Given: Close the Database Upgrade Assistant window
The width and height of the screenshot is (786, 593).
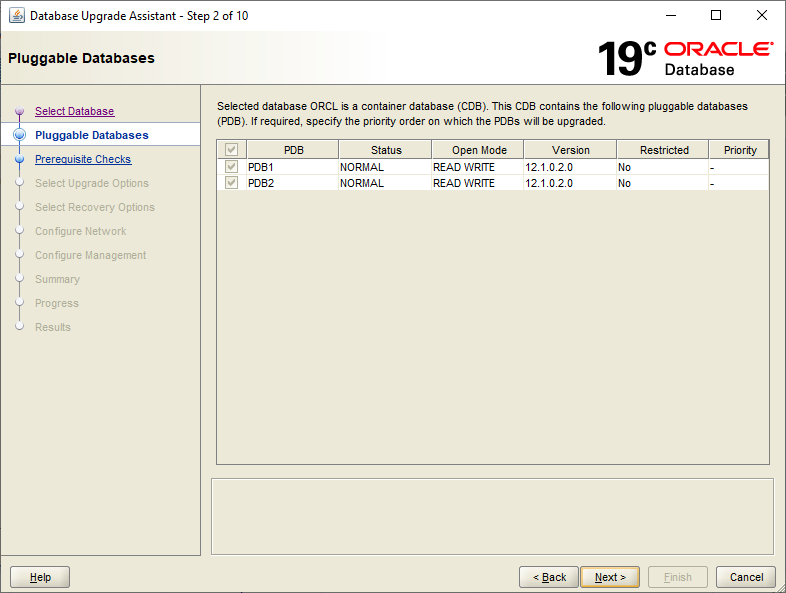Looking at the screenshot, I should pos(761,16).
